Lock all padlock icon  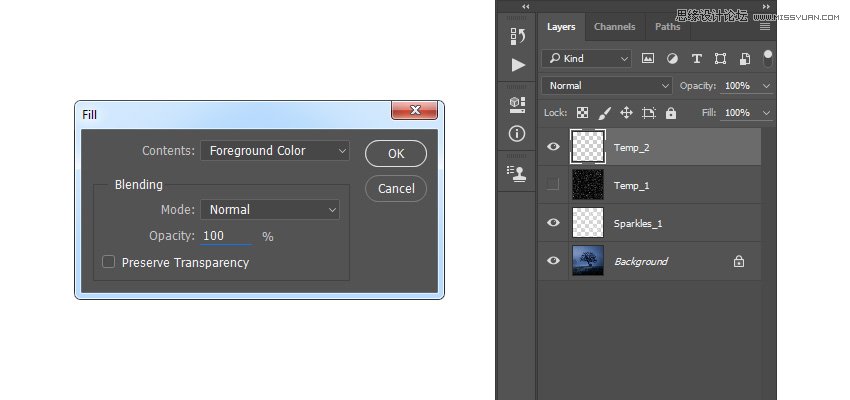(671, 113)
